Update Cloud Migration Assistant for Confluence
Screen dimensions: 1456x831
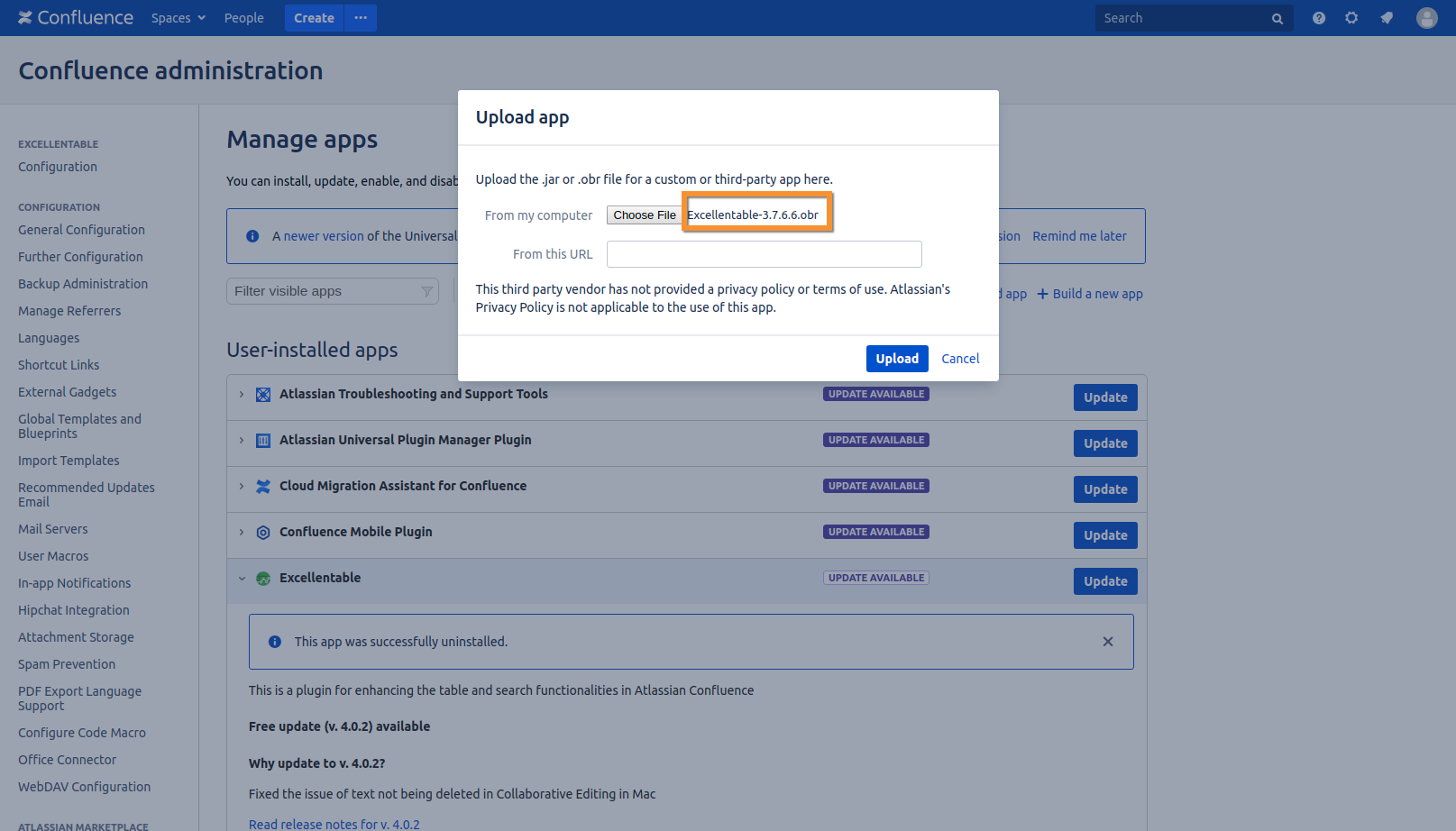coord(1105,489)
